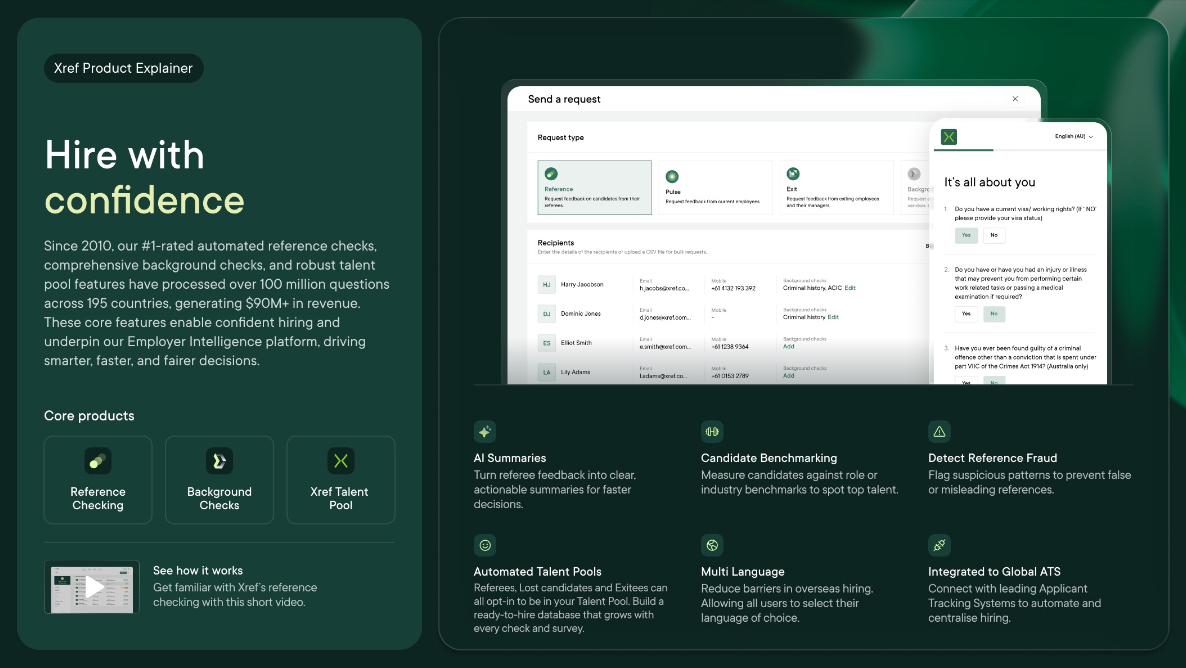Click the LA avatar for Lily Adams
The width and height of the screenshot is (1186, 668).
546,372
